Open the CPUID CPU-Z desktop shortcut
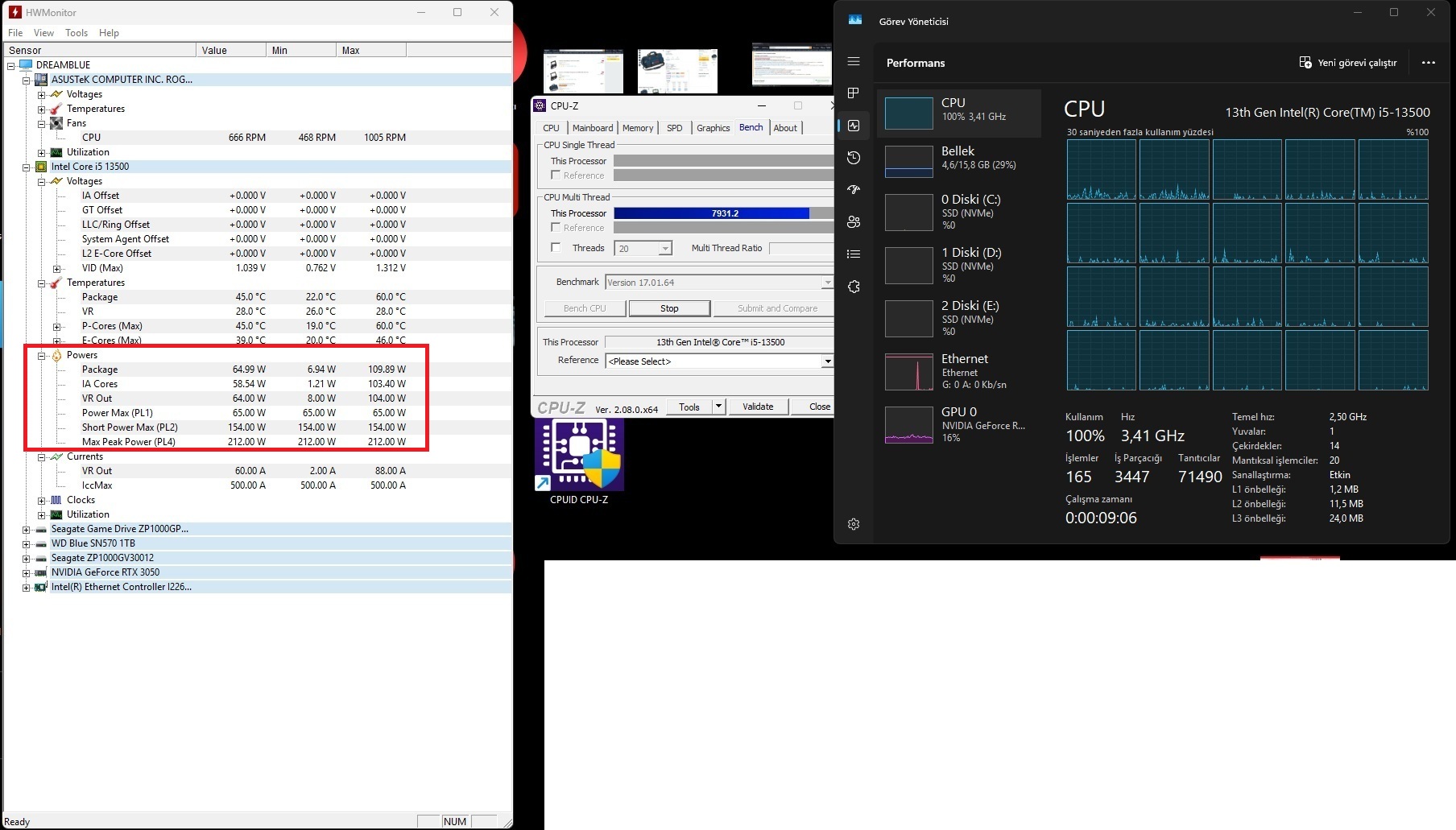Viewport: 1456px width, 830px height. 579,462
